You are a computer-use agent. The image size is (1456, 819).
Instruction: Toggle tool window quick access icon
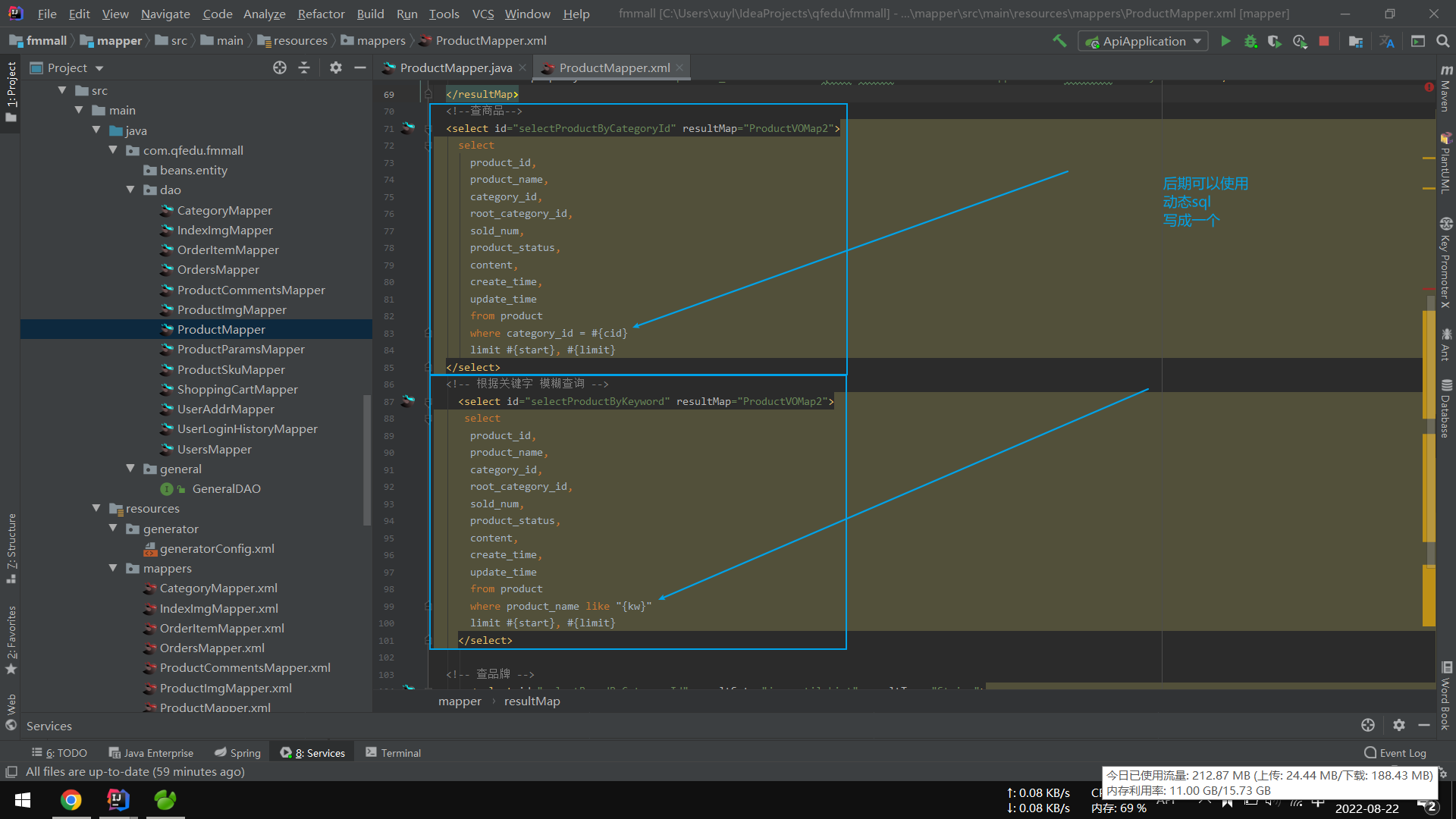[11, 771]
